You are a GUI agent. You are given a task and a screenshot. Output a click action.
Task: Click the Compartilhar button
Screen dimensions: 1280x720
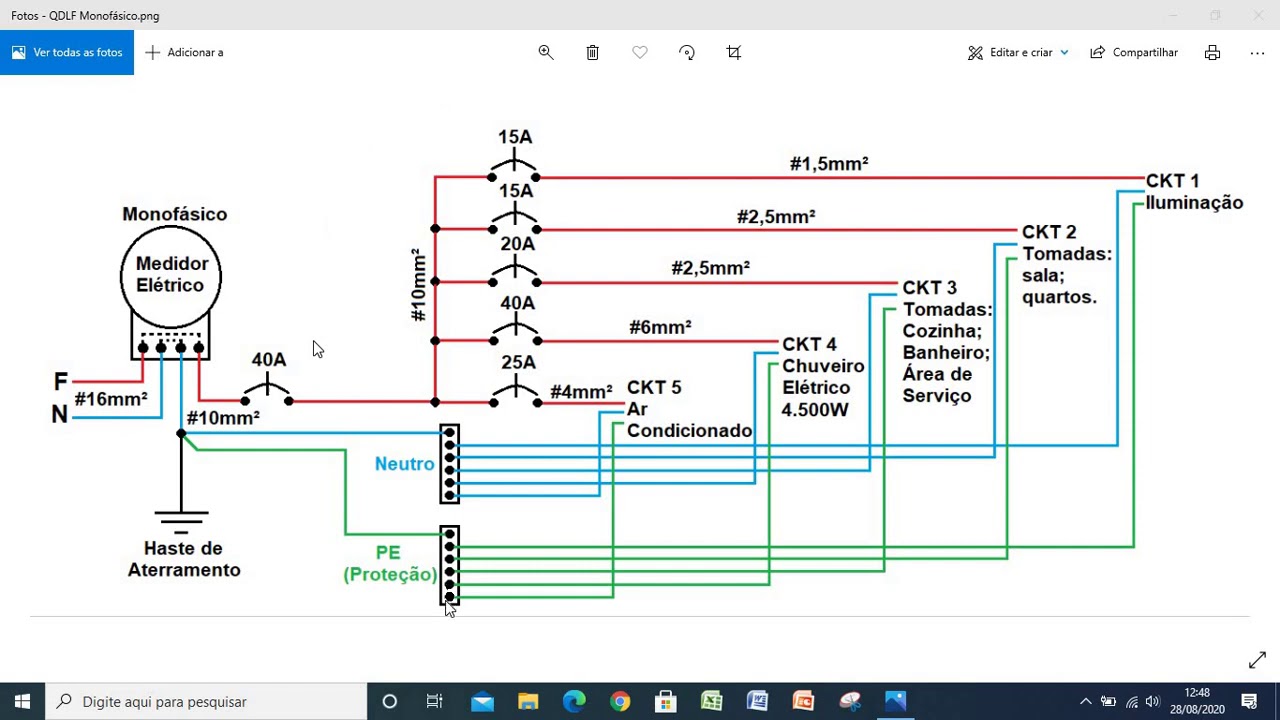coord(1134,52)
